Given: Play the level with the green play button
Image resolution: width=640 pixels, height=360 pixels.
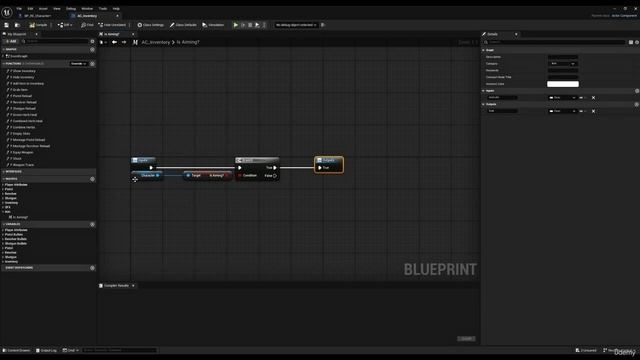Looking at the screenshot, I should point(236,25).
